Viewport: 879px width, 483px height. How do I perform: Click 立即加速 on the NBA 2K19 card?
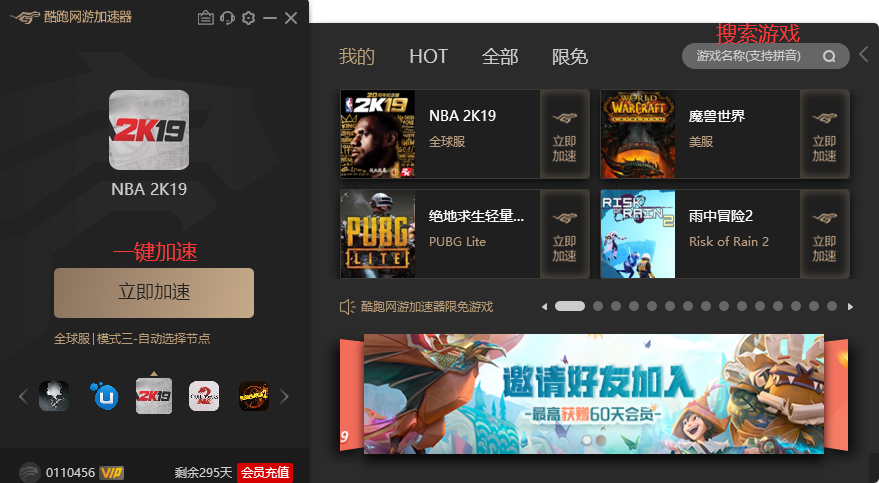pos(565,134)
